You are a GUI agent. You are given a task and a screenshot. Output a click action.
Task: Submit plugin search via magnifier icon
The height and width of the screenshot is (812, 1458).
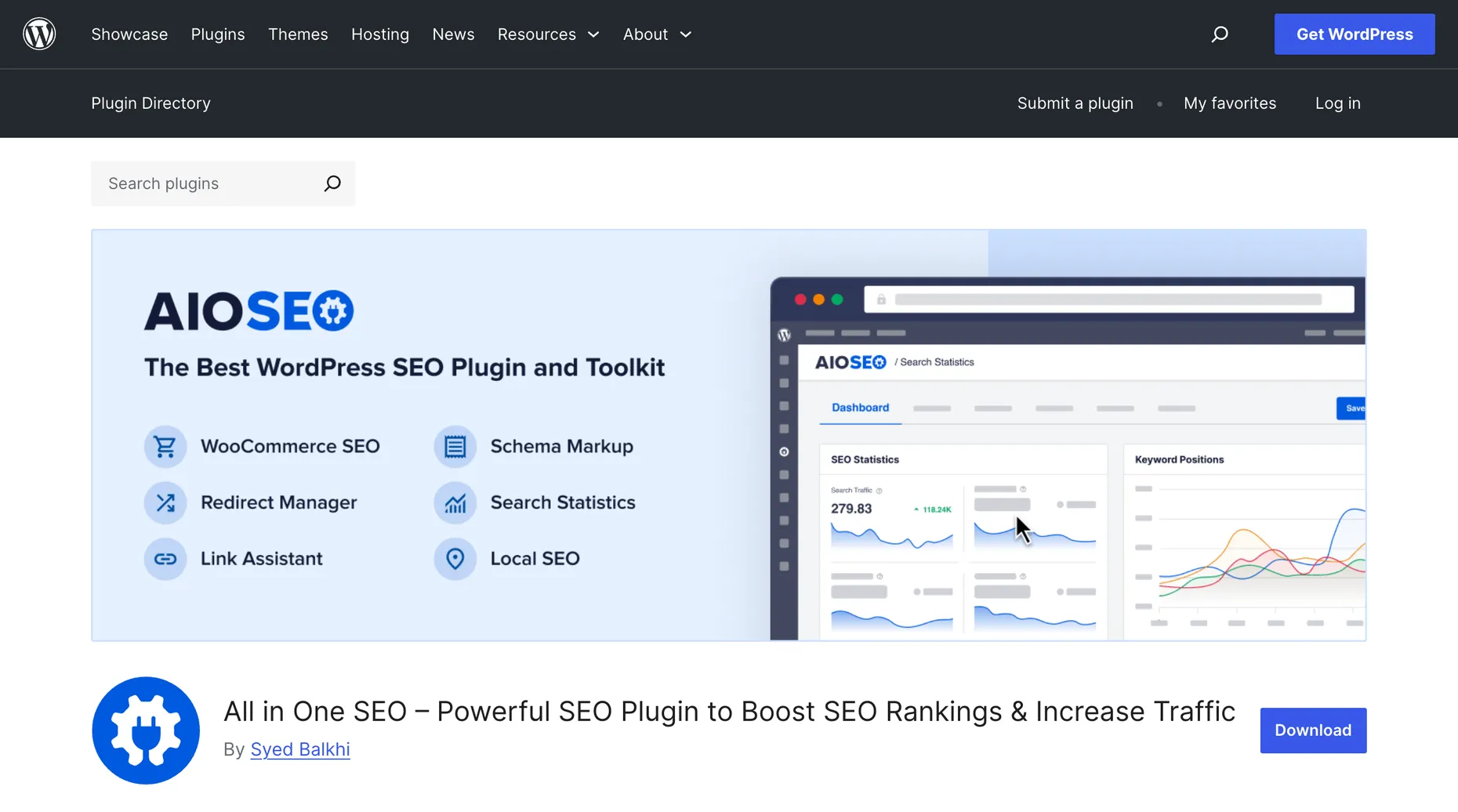[x=332, y=183]
